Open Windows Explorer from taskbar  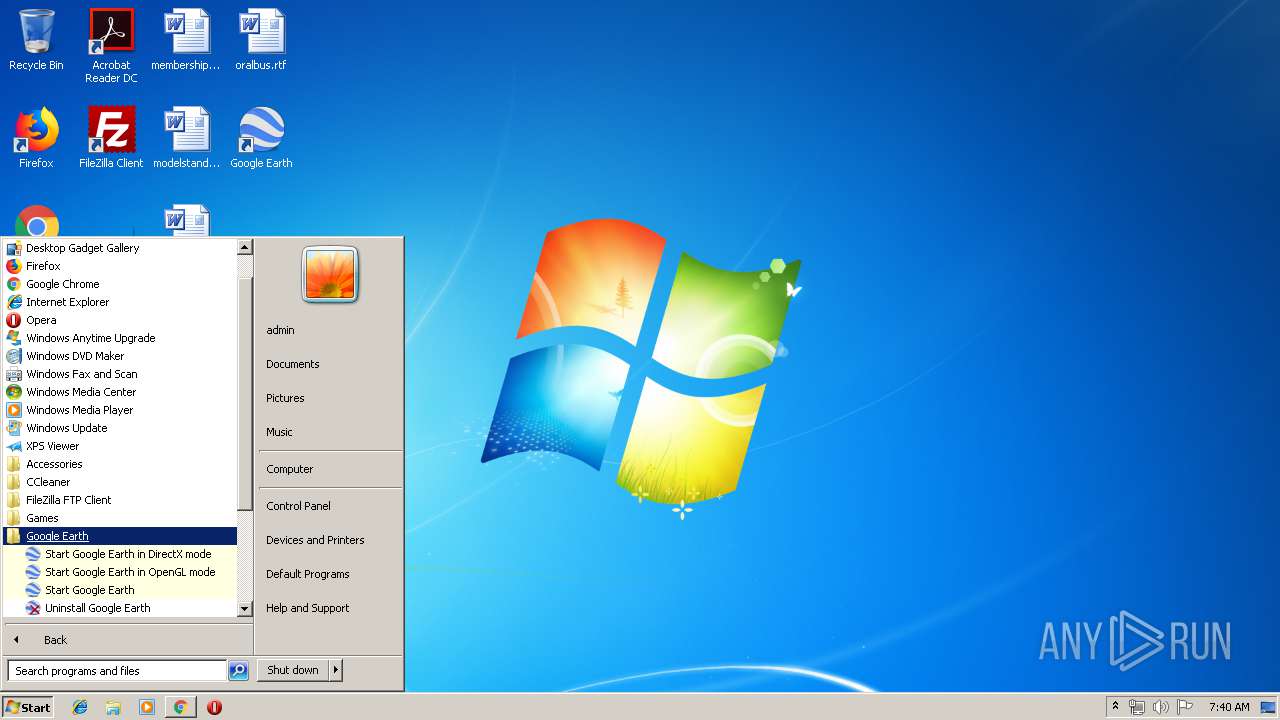coord(113,707)
